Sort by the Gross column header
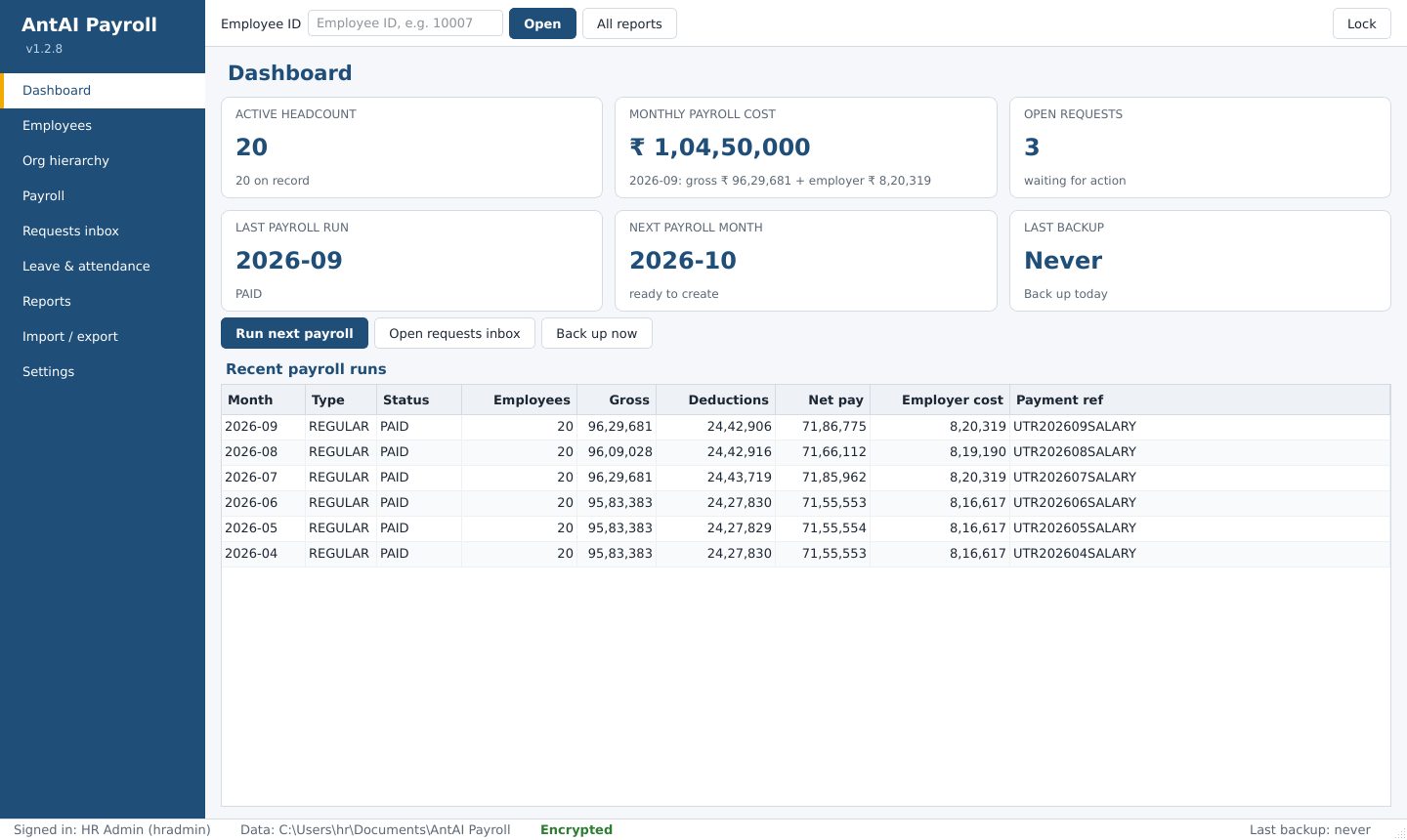Viewport: 1407px width, 840px height. tap(617, 399)
